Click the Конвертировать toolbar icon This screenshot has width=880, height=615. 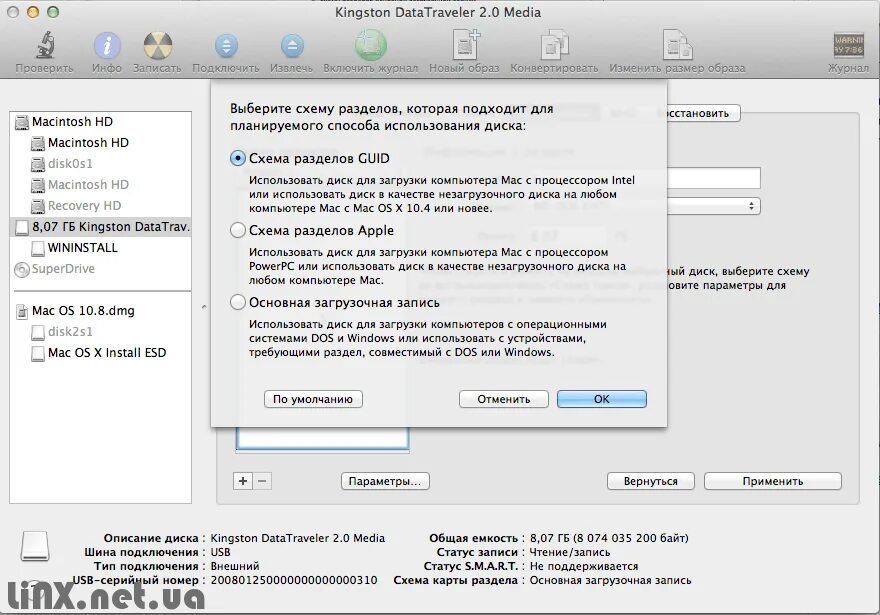point(554,45)
